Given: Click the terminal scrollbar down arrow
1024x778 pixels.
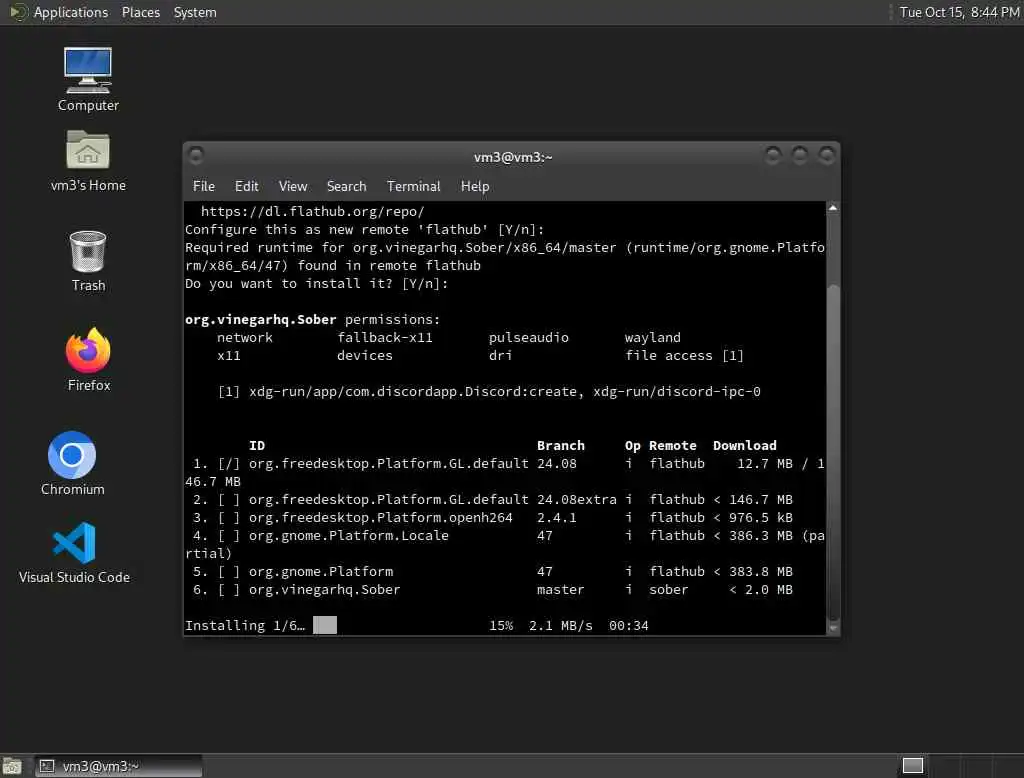Looking at the screenshot, I should coord(833,628).
